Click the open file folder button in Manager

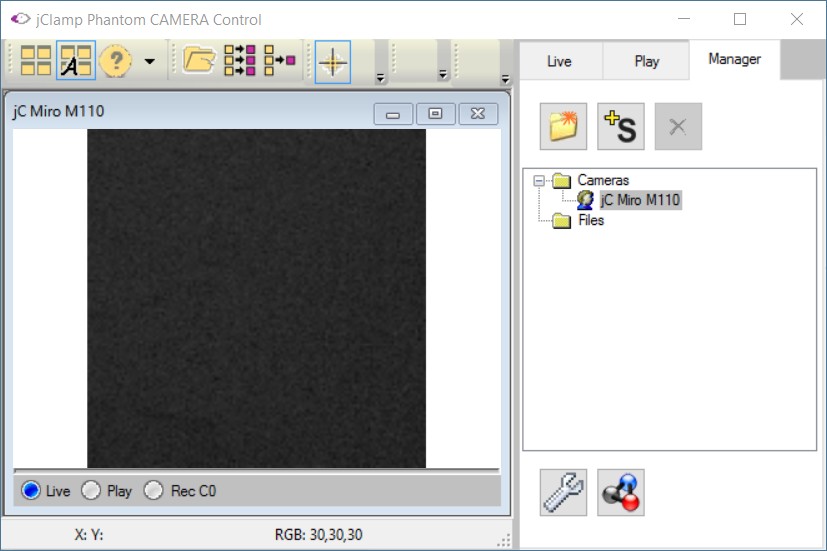point(563,127)
